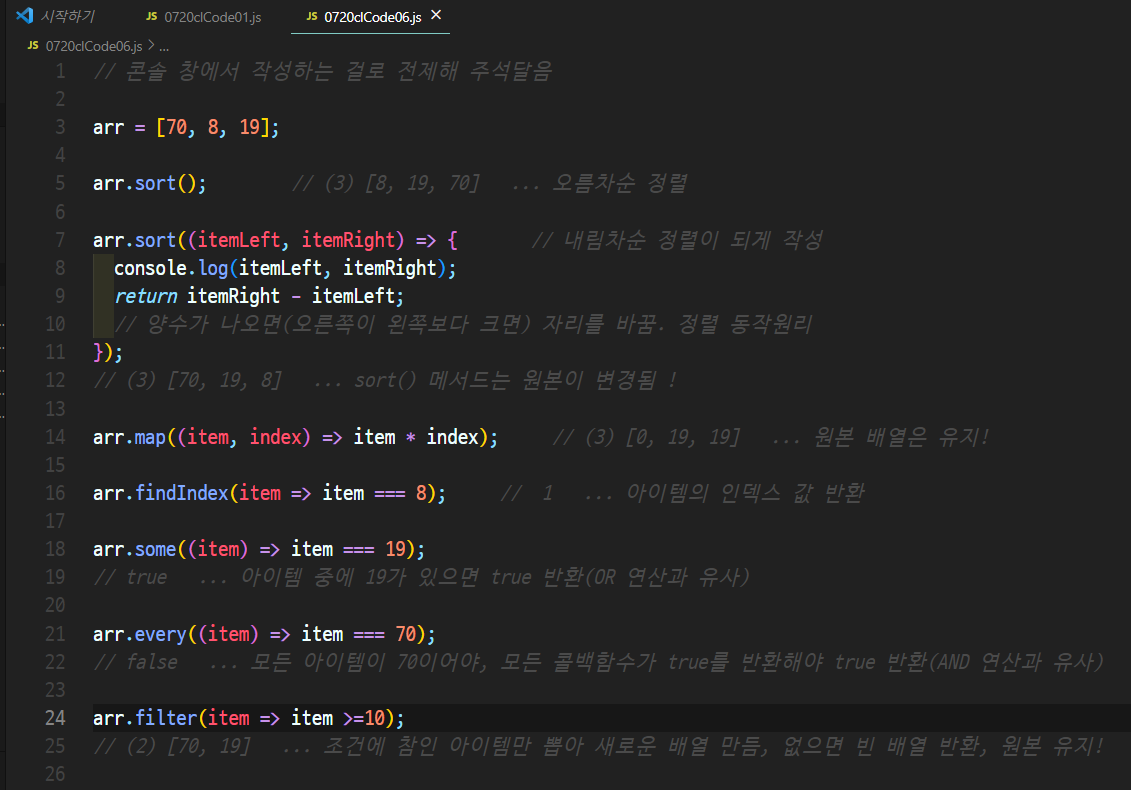1131x790 pixels.
Task: Click the 'arr.findIndex(item => item === 8);' line
Action: pos(269,493)
